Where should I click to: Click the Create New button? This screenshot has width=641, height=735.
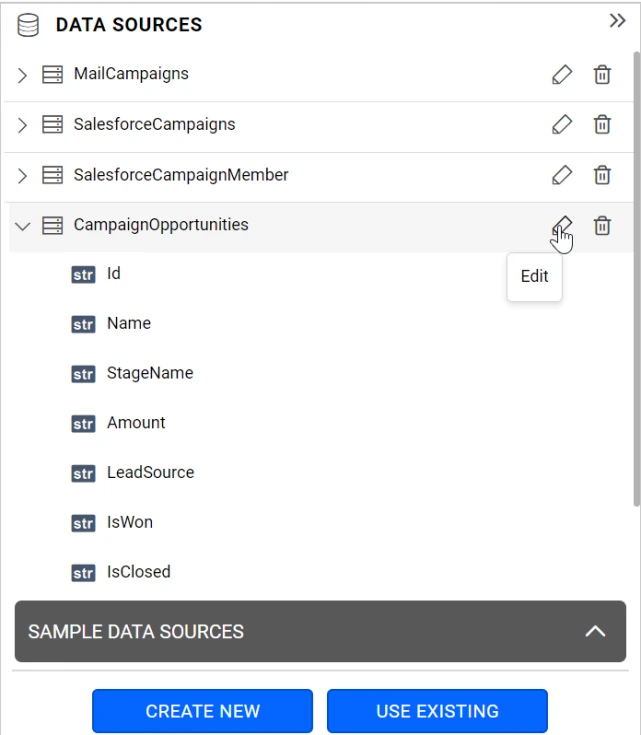pyautogui.click(x=202, y=711)
